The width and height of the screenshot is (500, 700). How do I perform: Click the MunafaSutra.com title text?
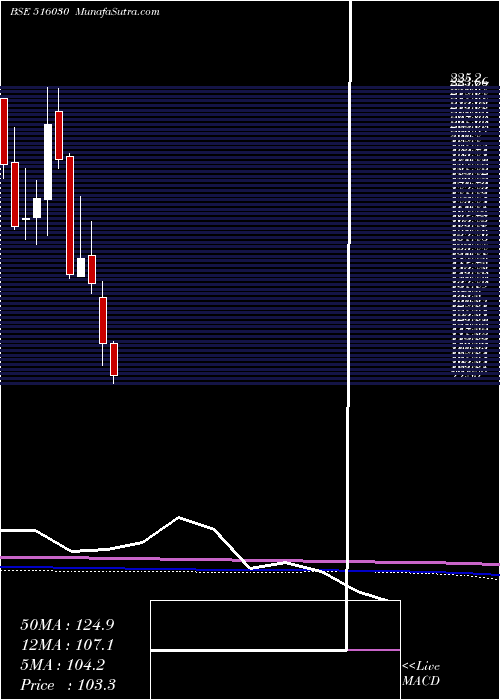(118, 12)
